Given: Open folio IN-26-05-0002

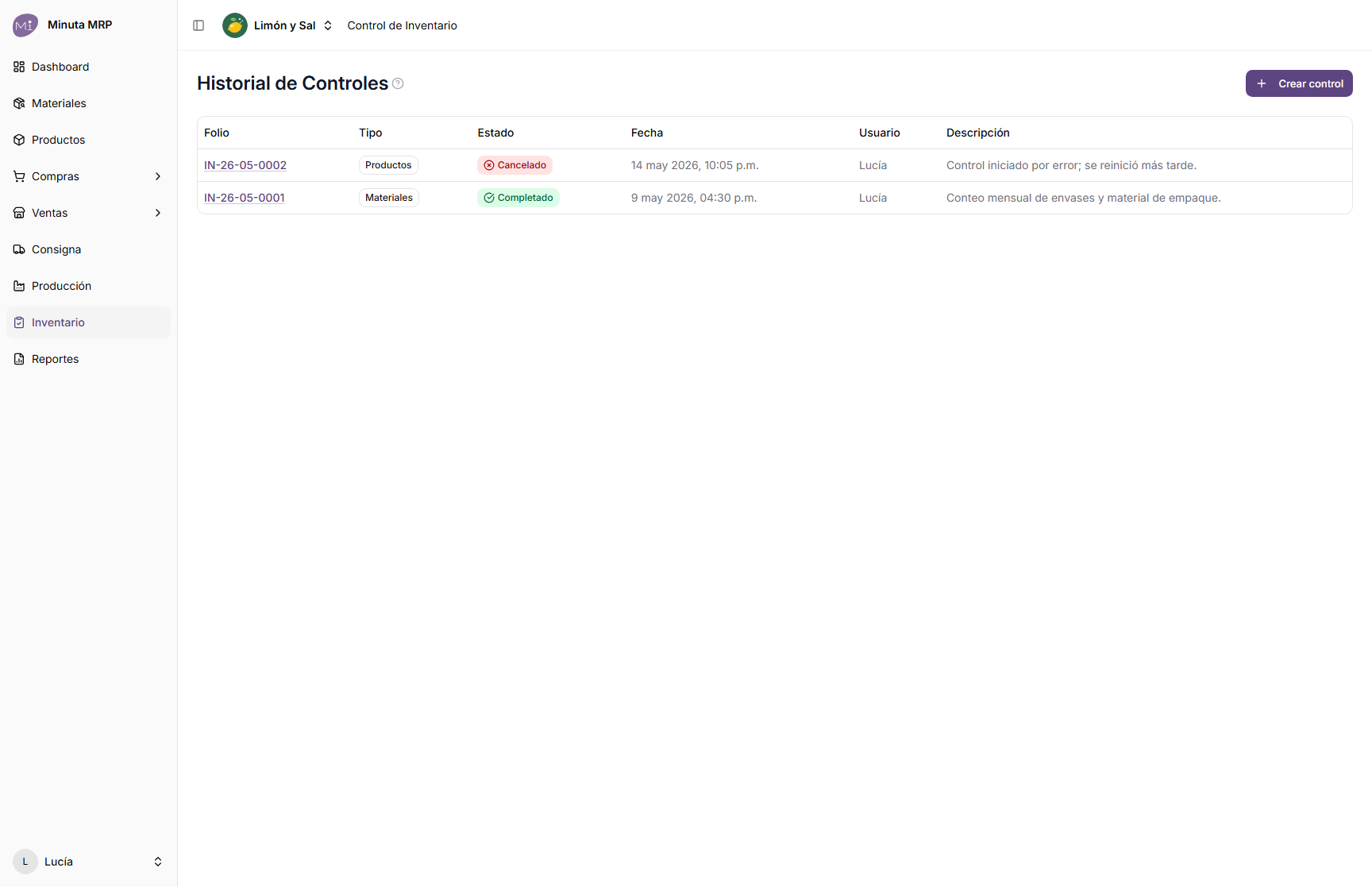Looking at the screenshot, I should coord(245,165).
